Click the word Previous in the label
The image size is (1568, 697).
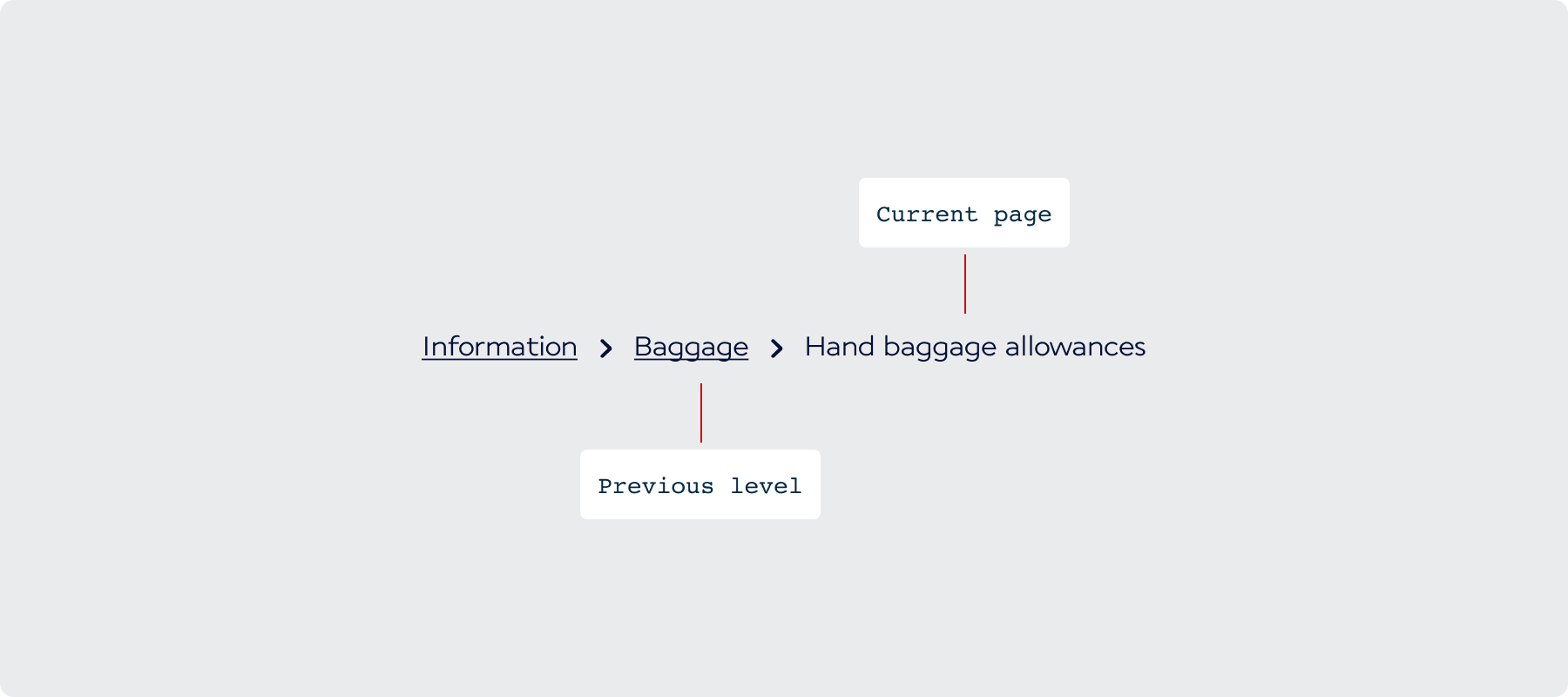pyautogui.click(x=655, y=486)
